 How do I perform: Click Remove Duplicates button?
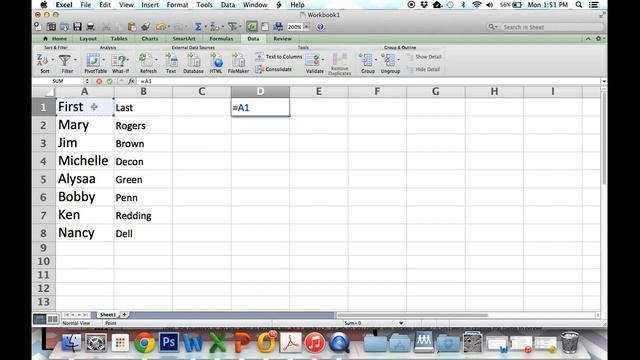click(x=340, y=64)
